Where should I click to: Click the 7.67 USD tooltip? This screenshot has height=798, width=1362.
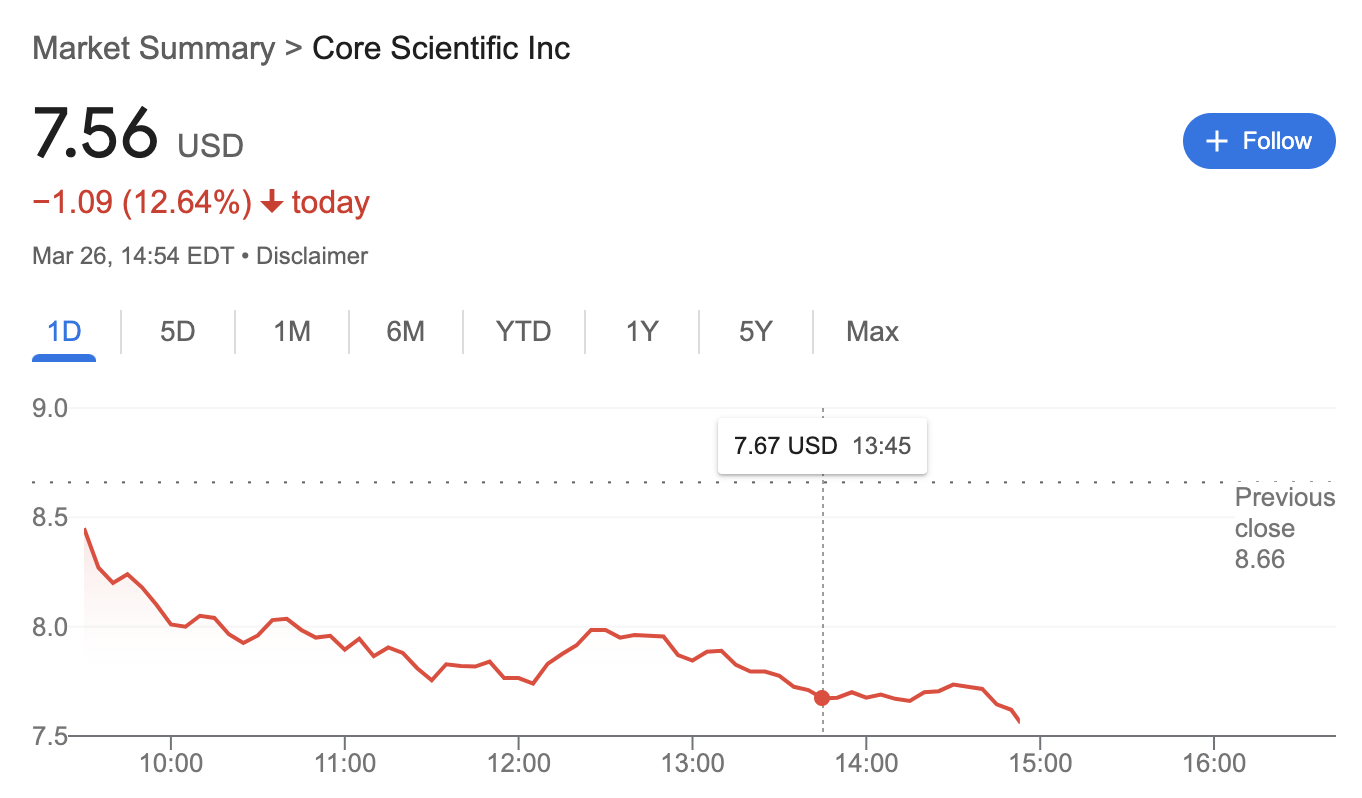[784, 445]
